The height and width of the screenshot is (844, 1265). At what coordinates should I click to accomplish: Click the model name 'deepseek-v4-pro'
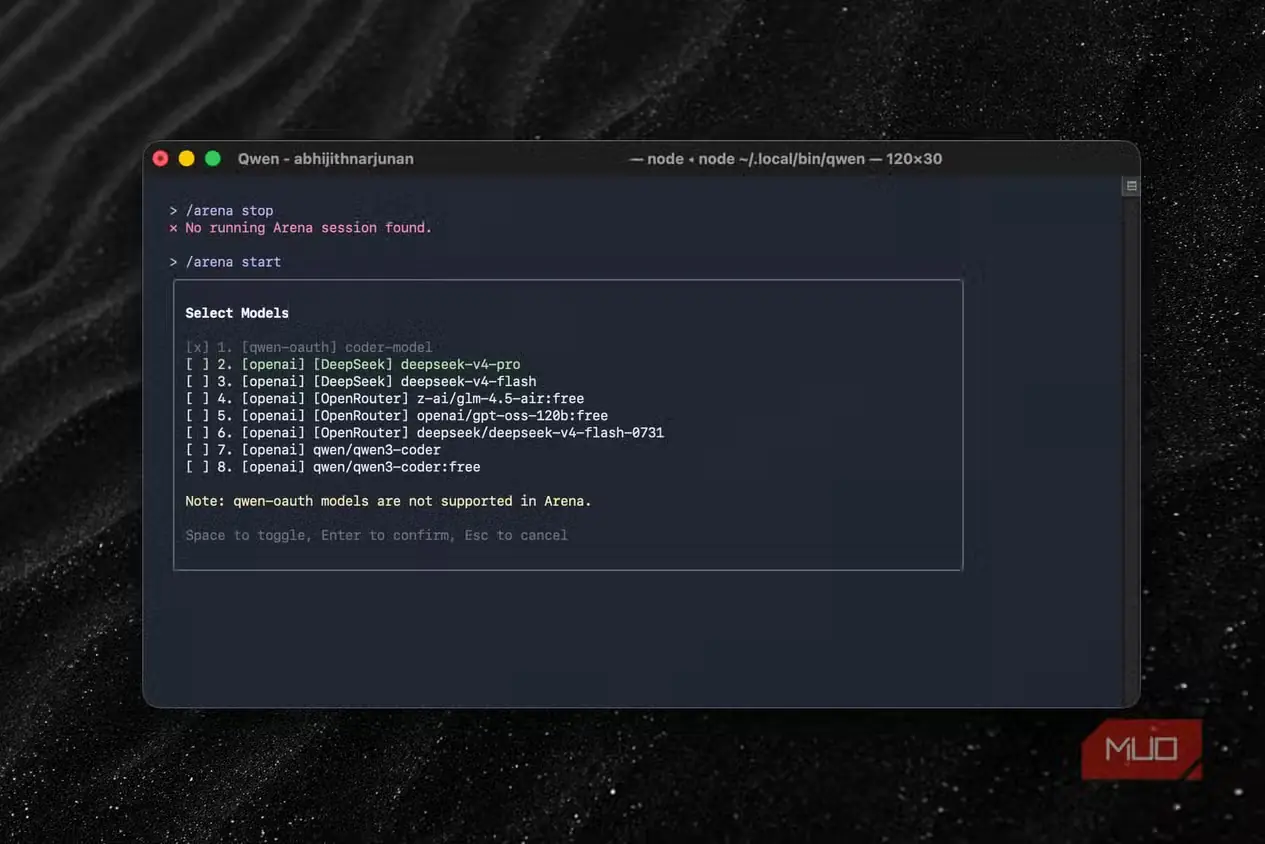tap(460, 364)
